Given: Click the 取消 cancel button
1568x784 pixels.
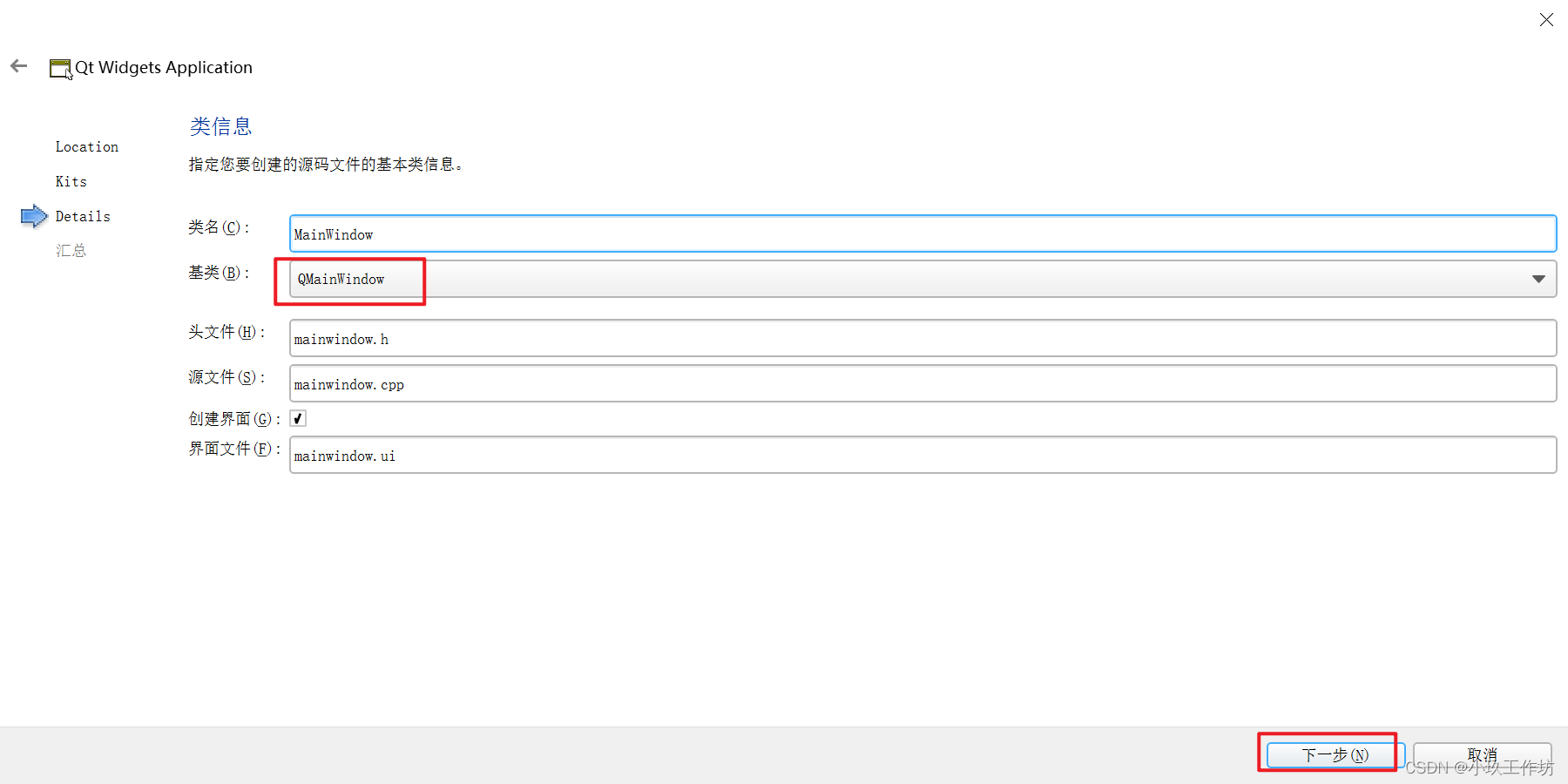Looking at the screenshot, I should [1482, 755].
